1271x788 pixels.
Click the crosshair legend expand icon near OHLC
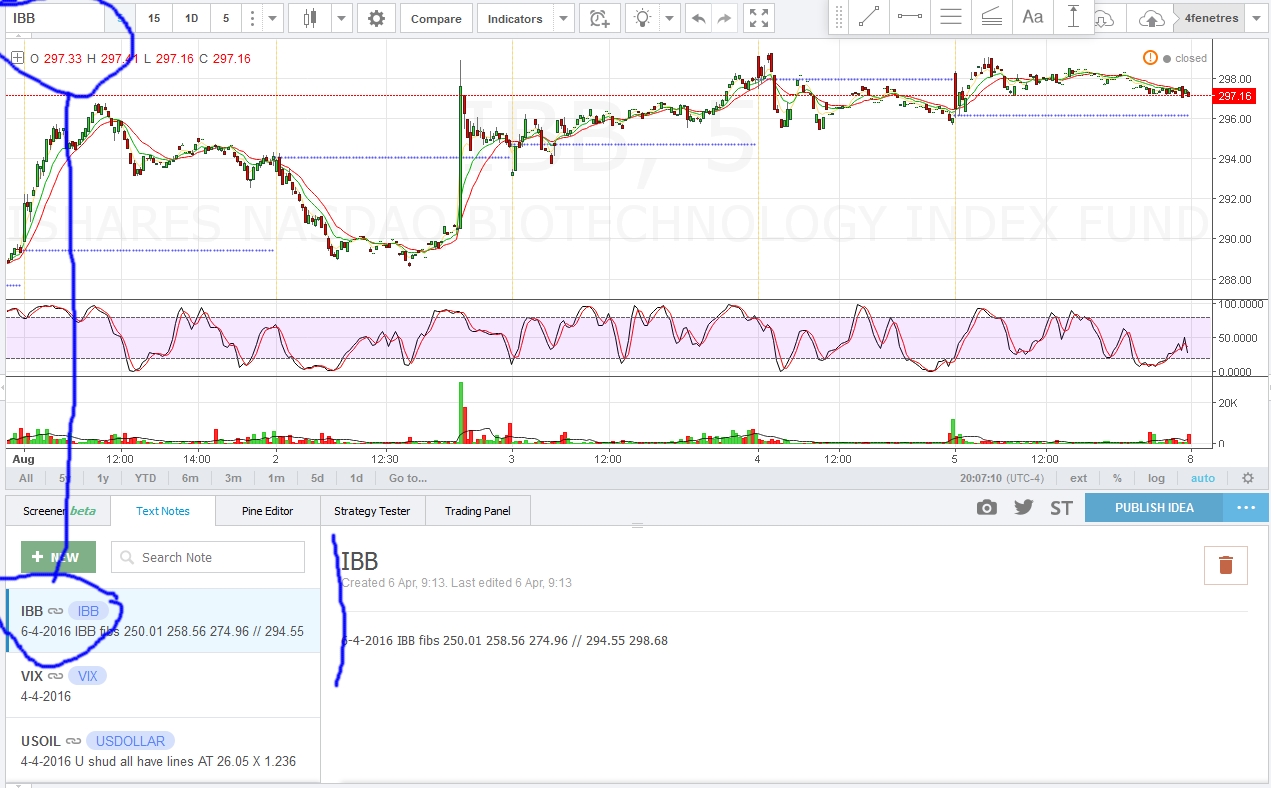(x=17, y=58)
